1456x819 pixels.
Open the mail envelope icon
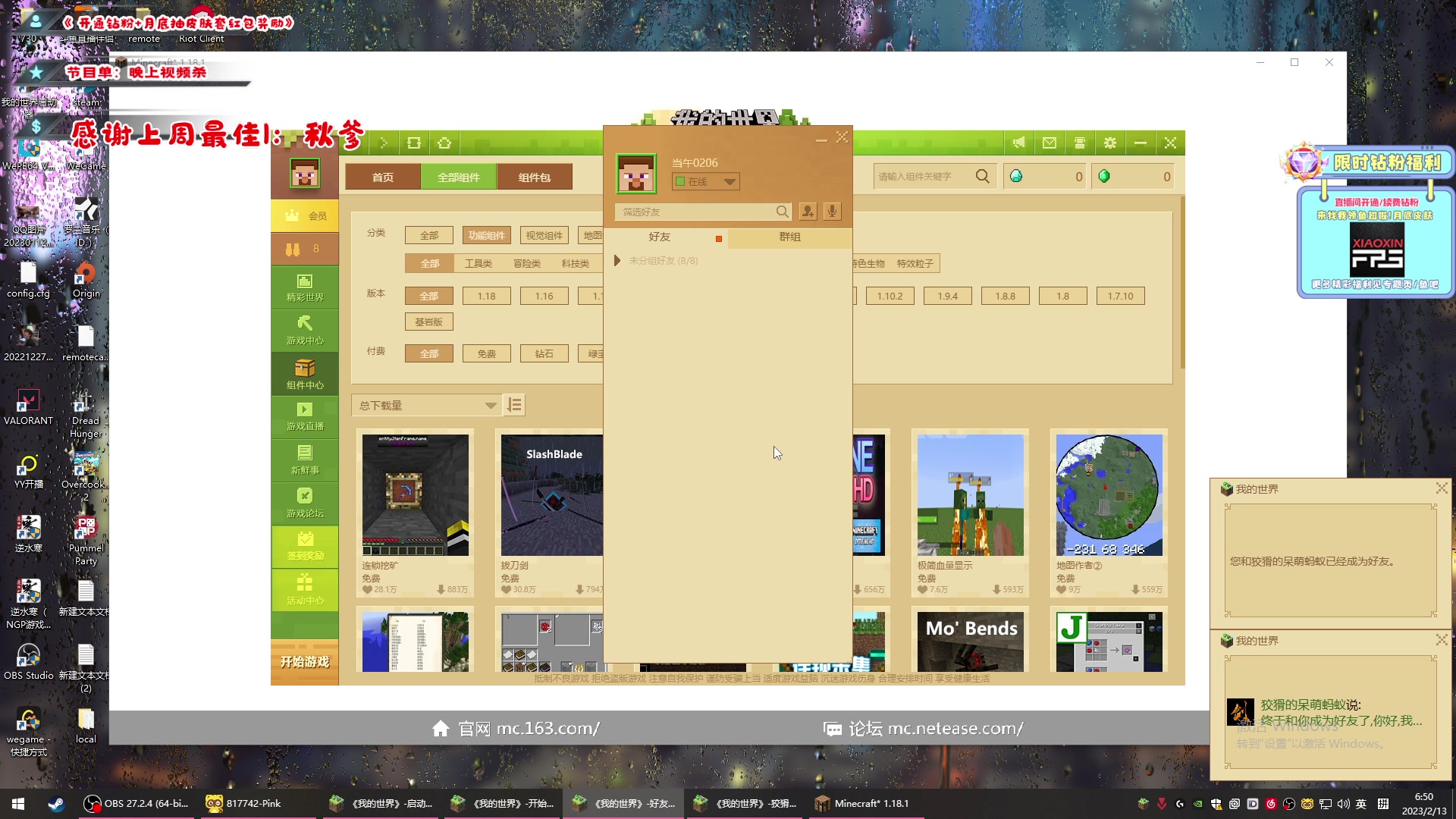[x=1050, y=143]
